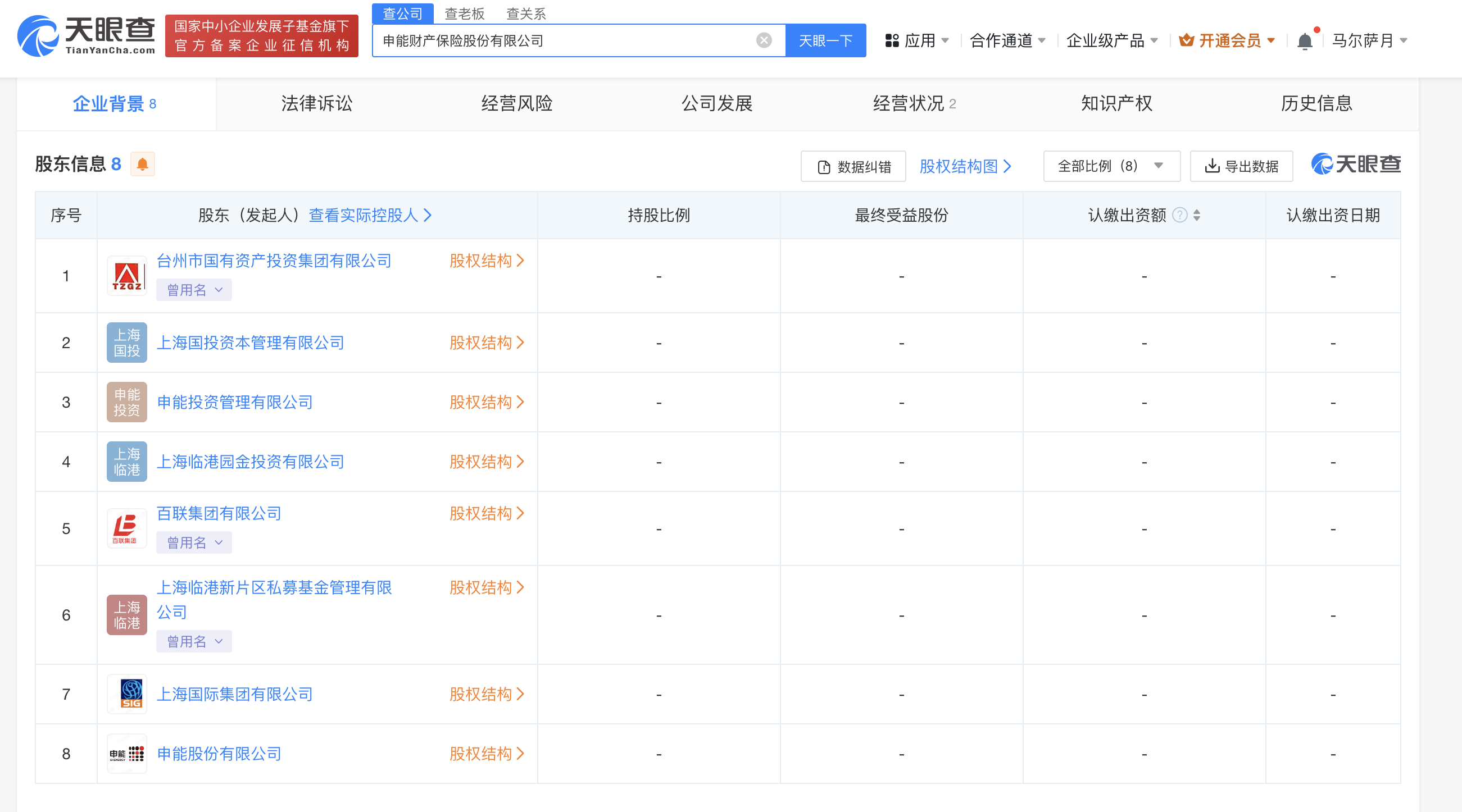Viewport: 1462px width, 812px height.
Task: Click the 百联集团 red logo
Action: 126,528
